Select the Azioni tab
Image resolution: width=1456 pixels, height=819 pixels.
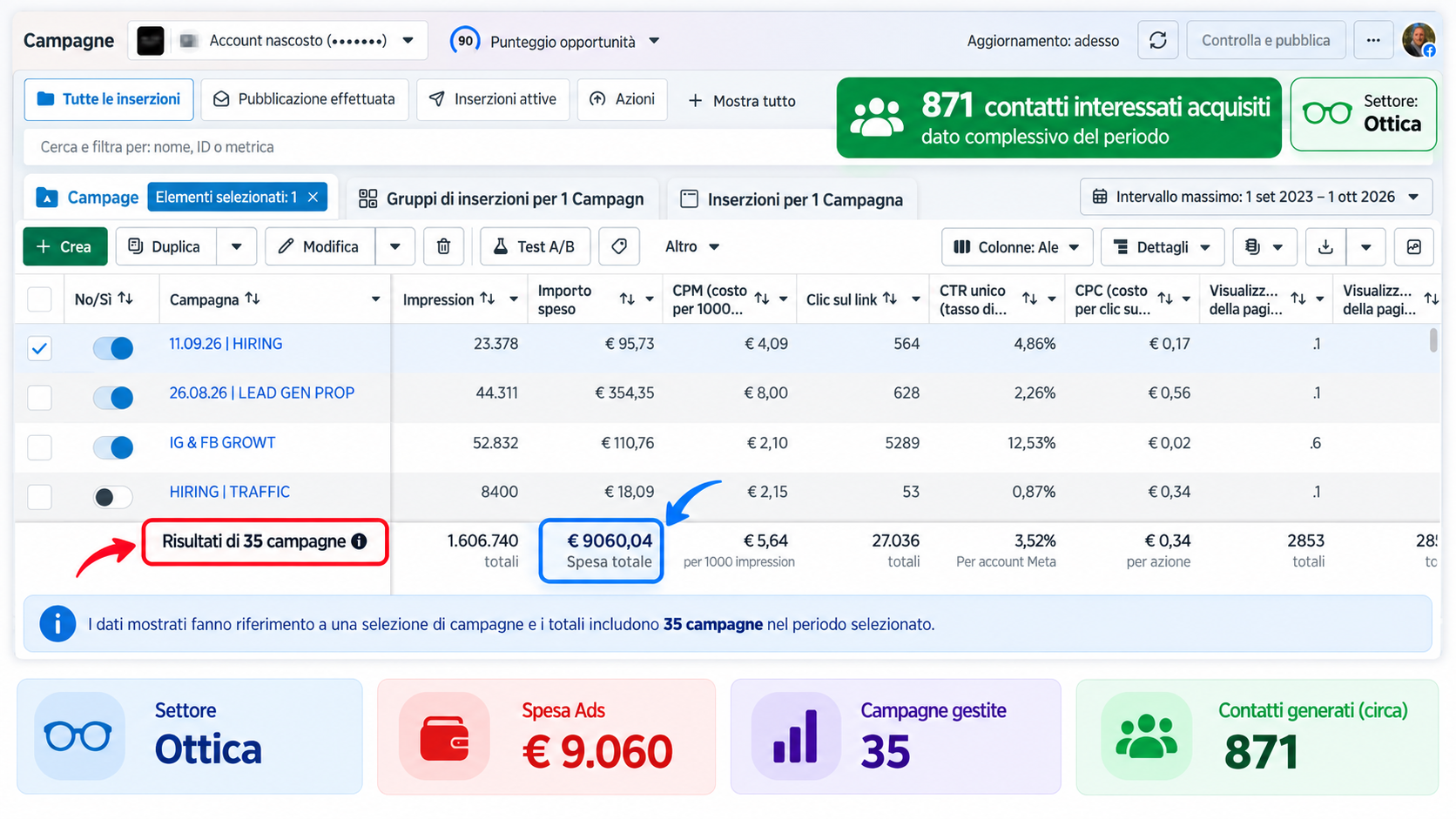[x=622, y=99]
